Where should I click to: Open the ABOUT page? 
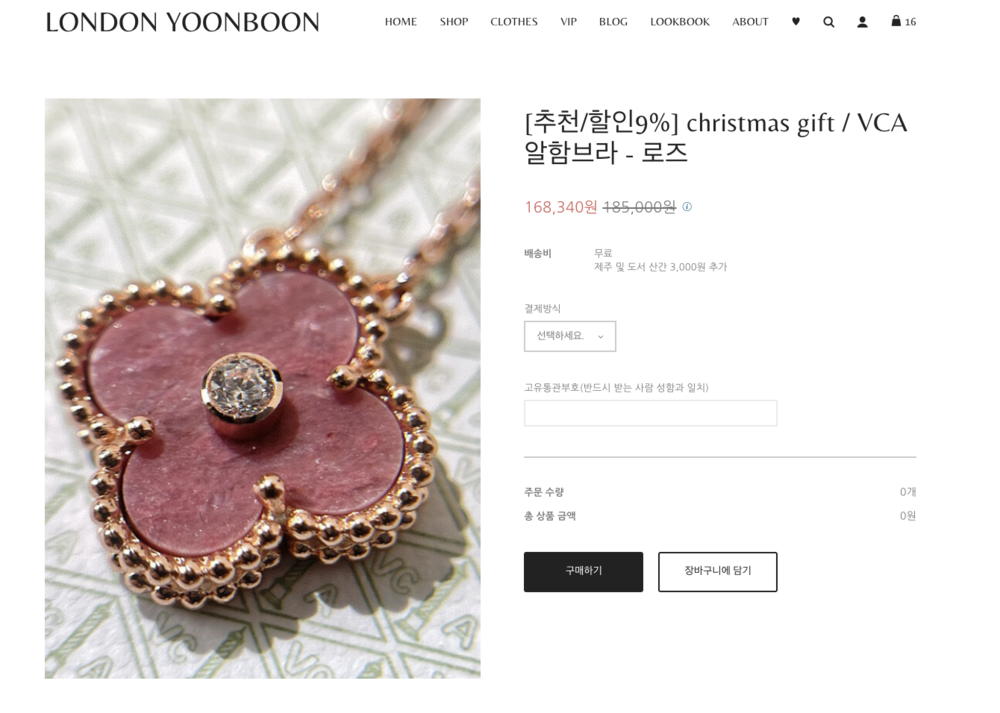tap(750, 22)
